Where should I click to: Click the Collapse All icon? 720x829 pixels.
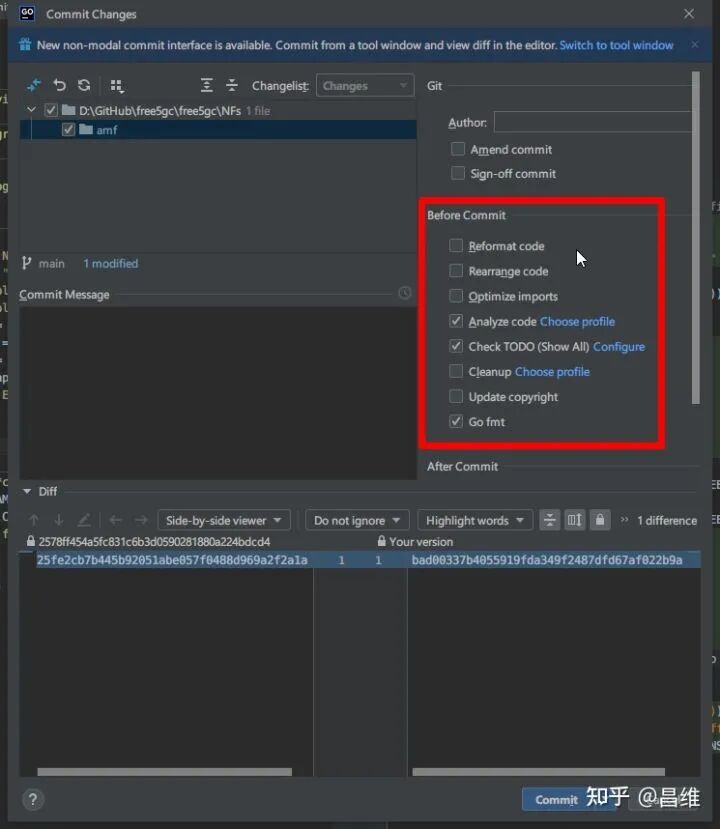tap(232, 85)
